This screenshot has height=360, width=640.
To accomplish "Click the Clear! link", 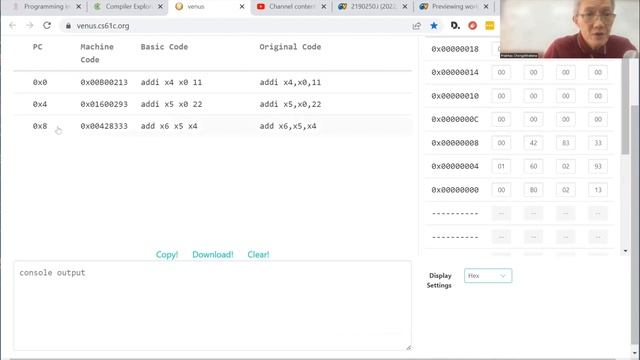I will (258, 254).
